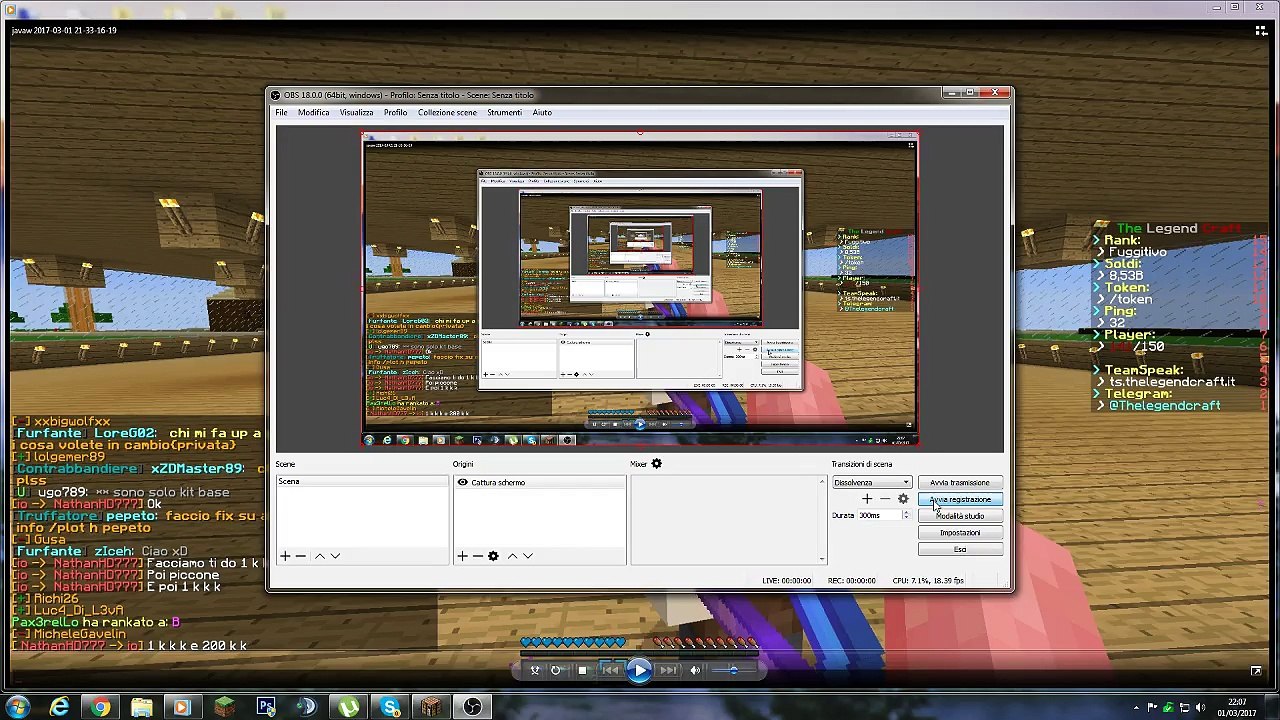This screenshot has width=1280, height=720.
Task: Open the File menu in OBS
Action: pyautogui.click(x=282, y=112)
